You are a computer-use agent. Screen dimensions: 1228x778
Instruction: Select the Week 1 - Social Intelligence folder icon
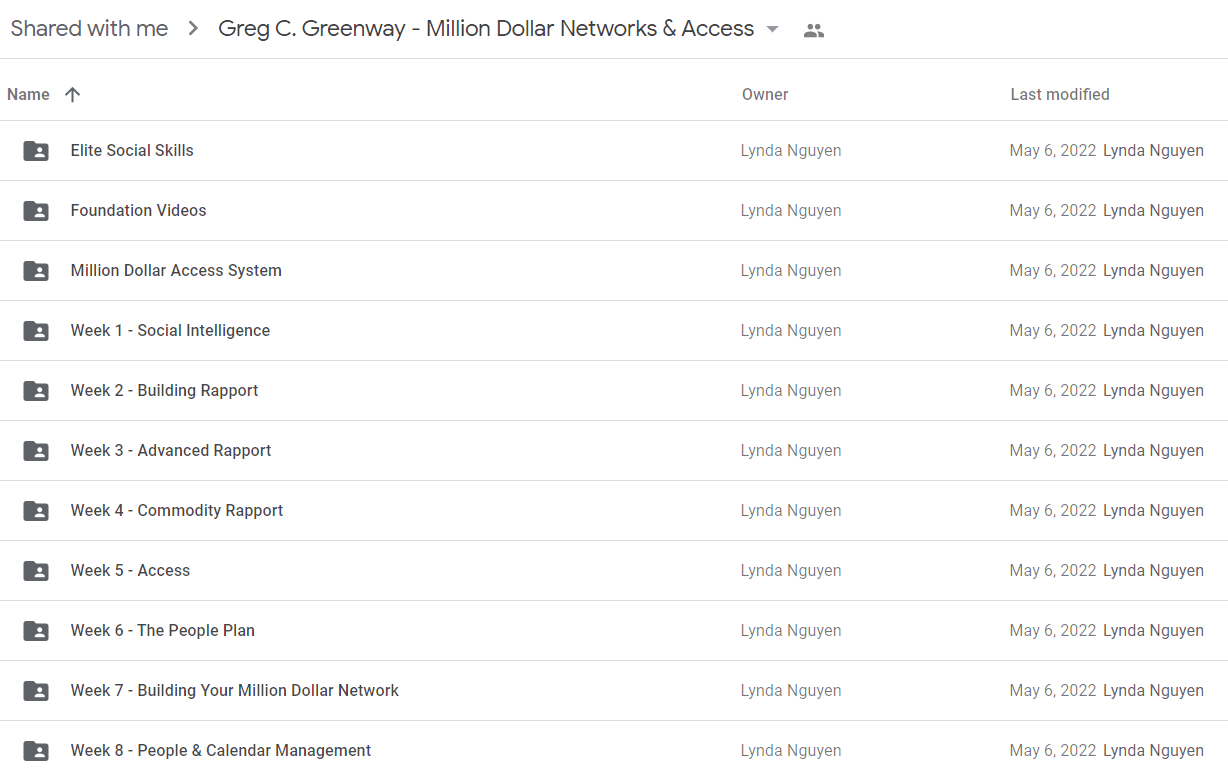(x=36, y=331)
